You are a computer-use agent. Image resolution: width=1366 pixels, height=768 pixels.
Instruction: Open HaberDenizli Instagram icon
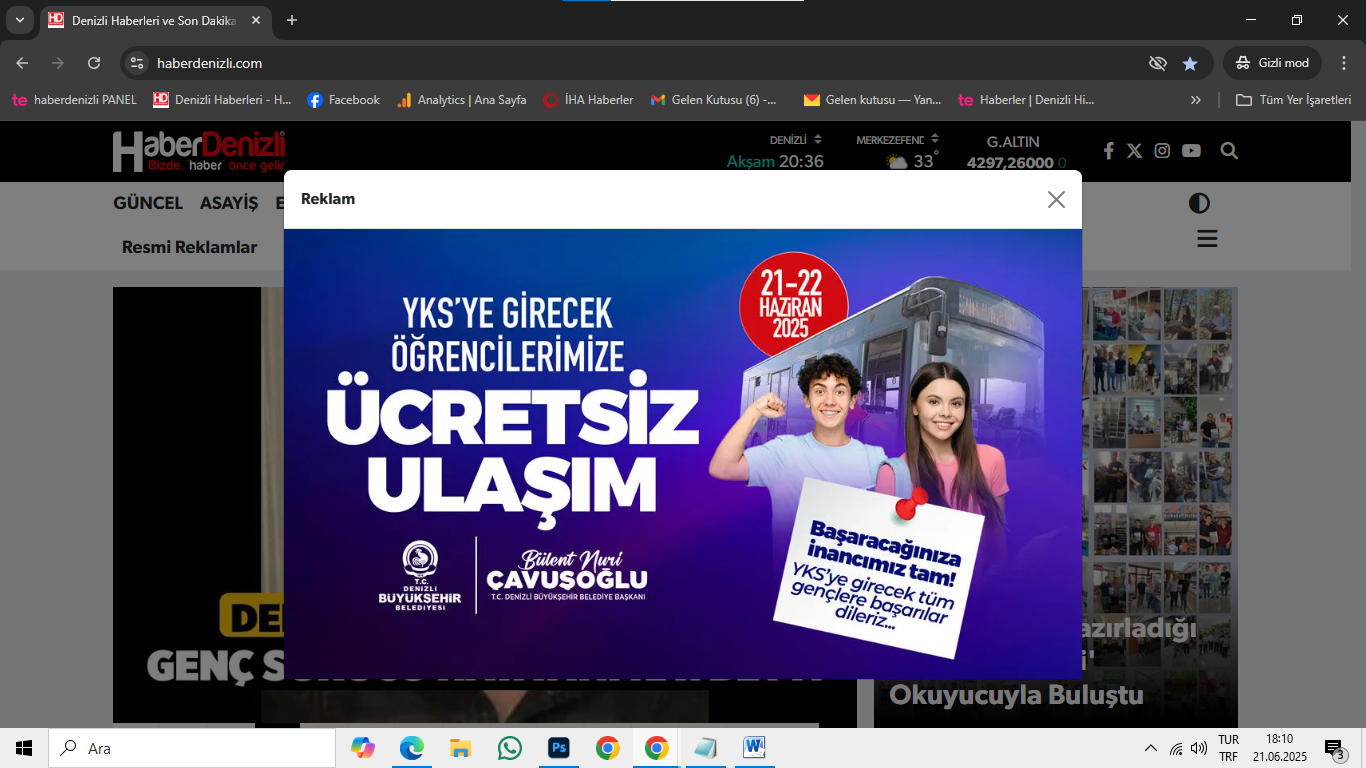[1162, 151]
